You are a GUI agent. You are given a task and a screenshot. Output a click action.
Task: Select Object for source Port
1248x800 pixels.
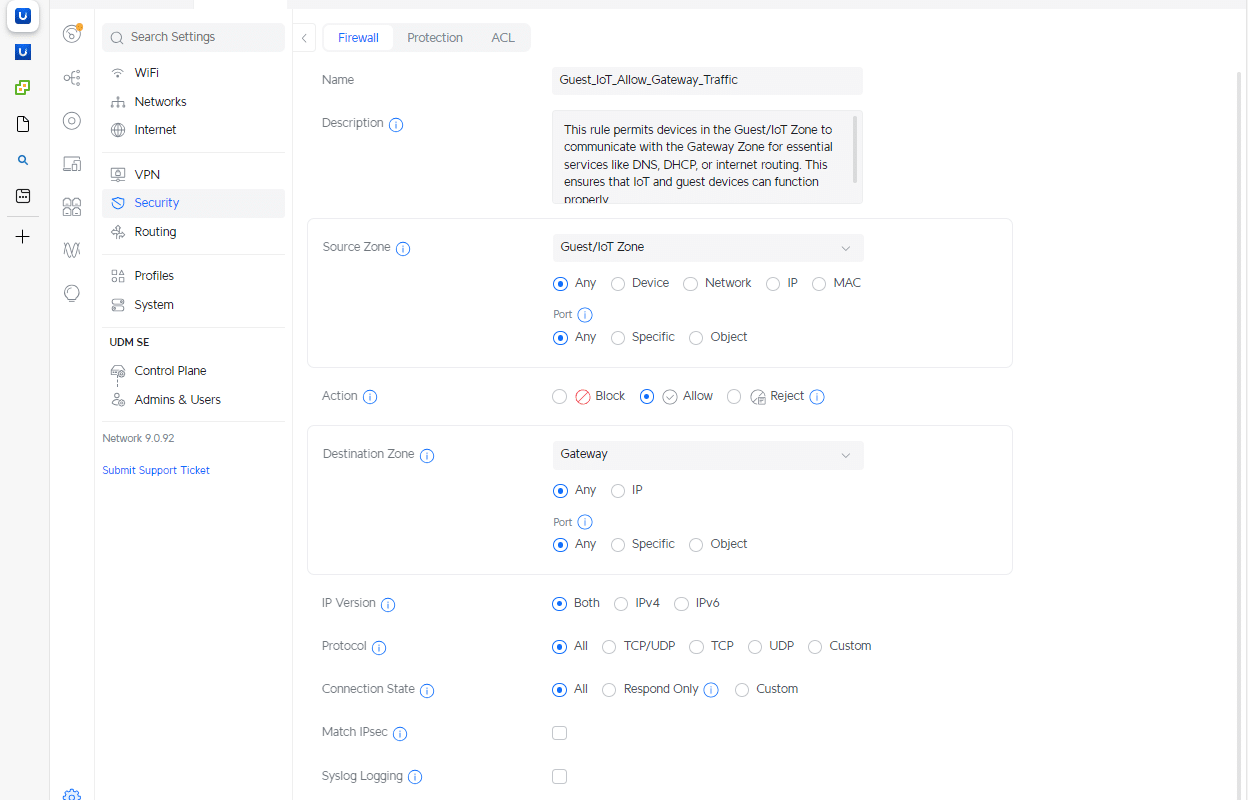coord(696,338)
